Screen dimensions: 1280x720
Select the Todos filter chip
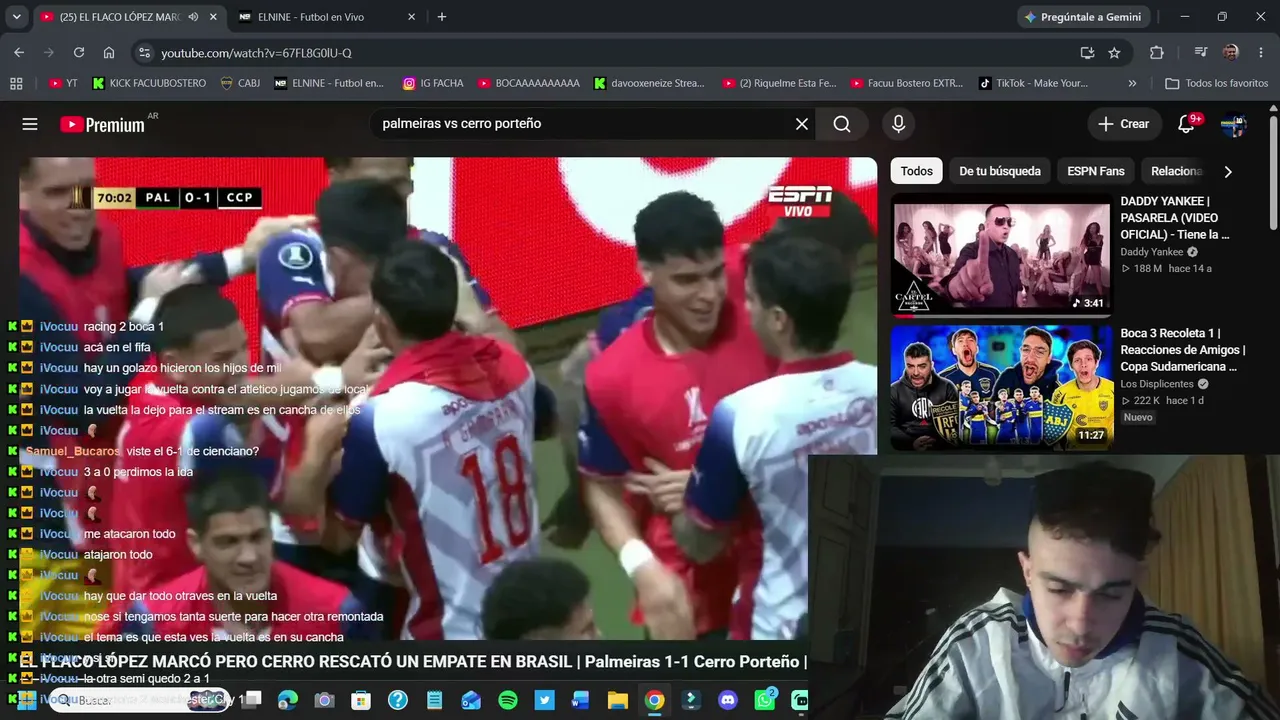pyautogui.click(x=916, y=171)
